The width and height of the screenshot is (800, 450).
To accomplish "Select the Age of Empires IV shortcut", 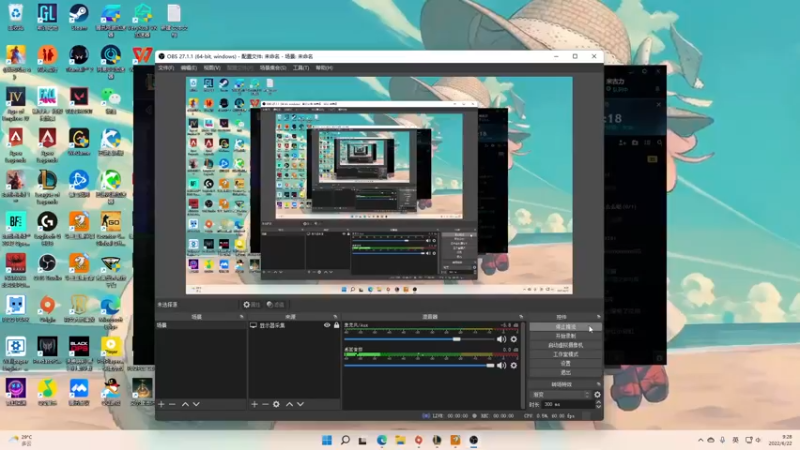I will click(16, 104).
